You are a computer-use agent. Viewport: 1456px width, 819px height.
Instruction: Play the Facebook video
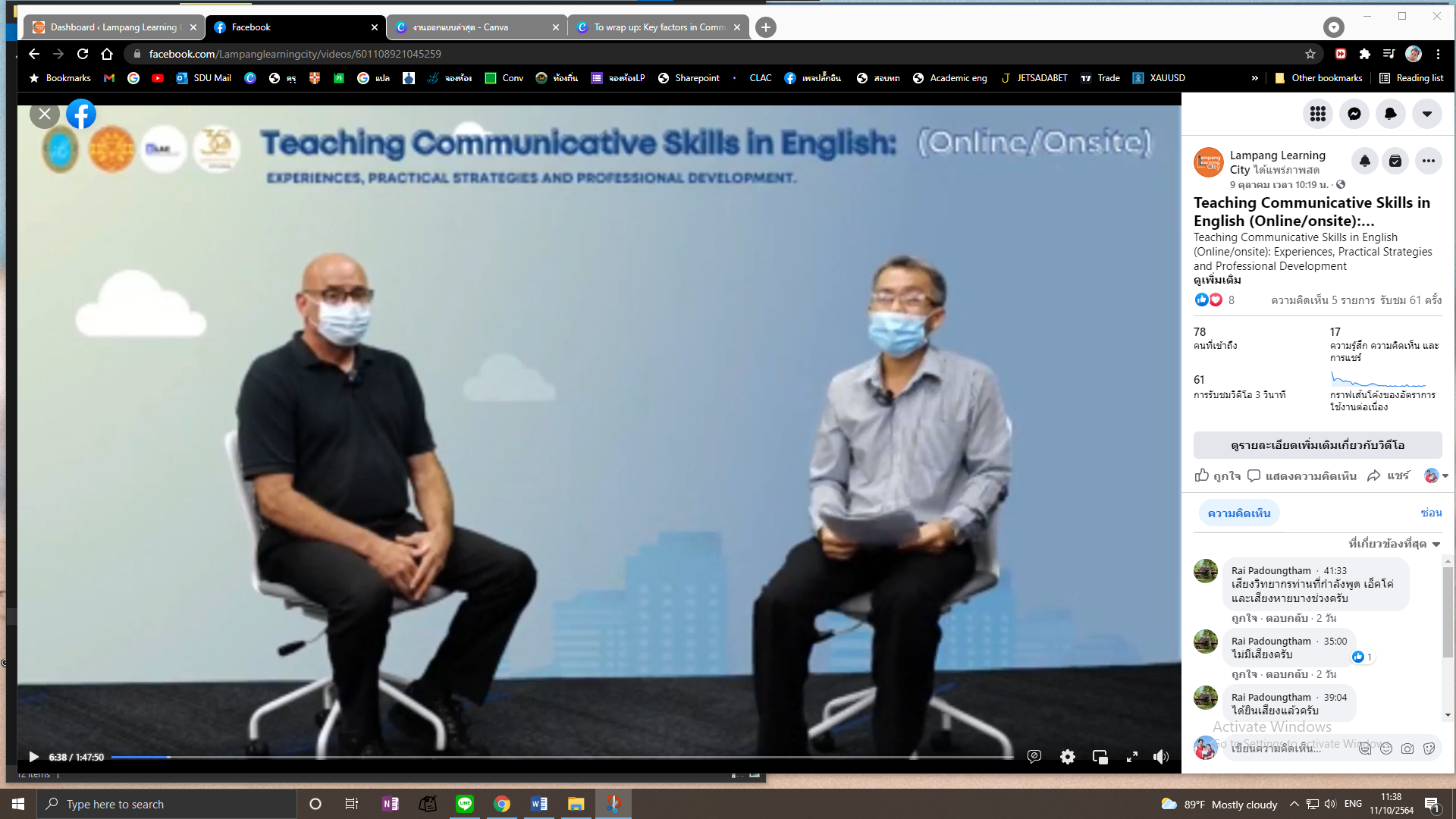(33, 757)
